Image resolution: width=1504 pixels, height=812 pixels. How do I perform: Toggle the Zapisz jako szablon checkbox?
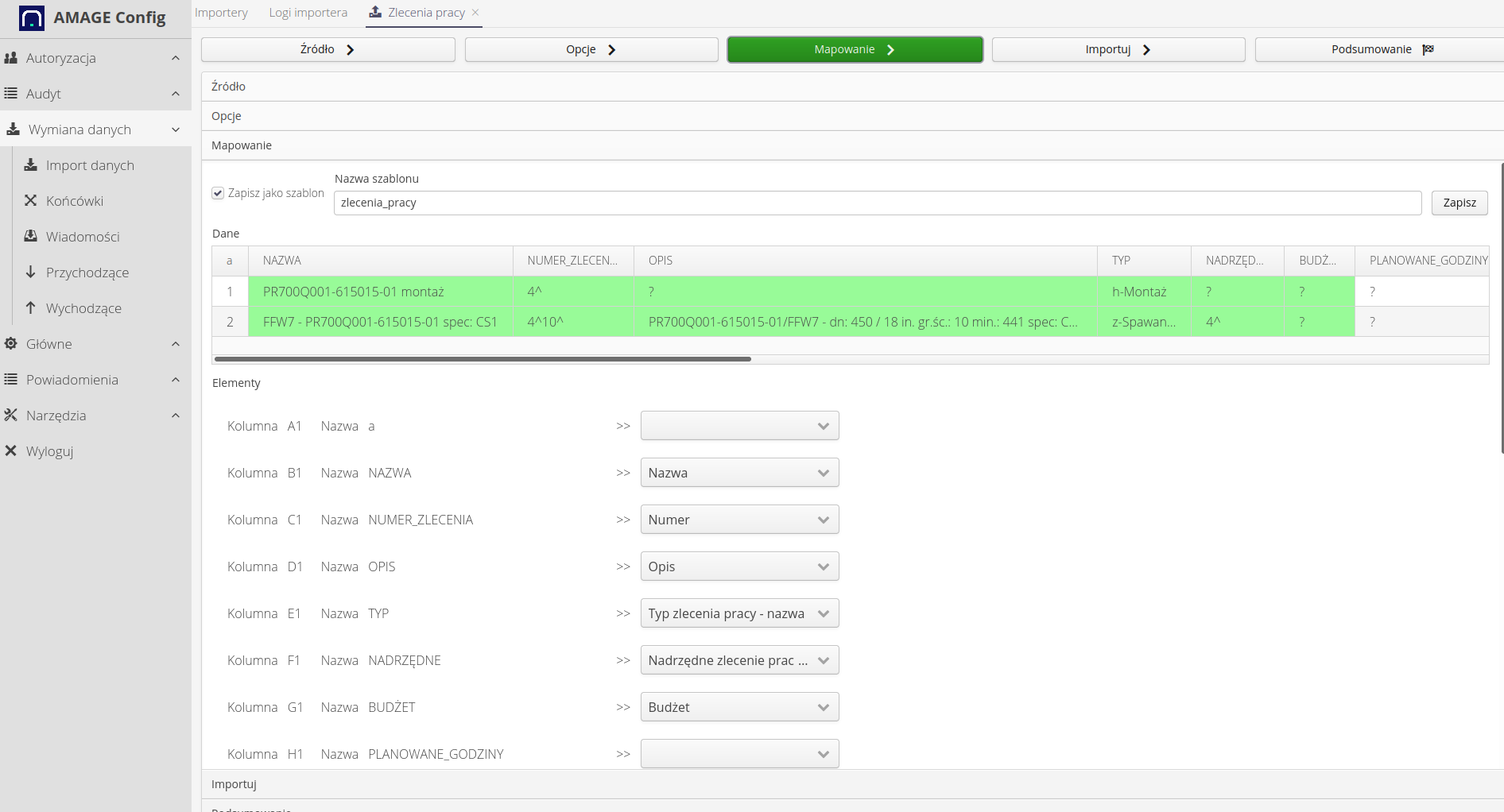tap(218, 193)
